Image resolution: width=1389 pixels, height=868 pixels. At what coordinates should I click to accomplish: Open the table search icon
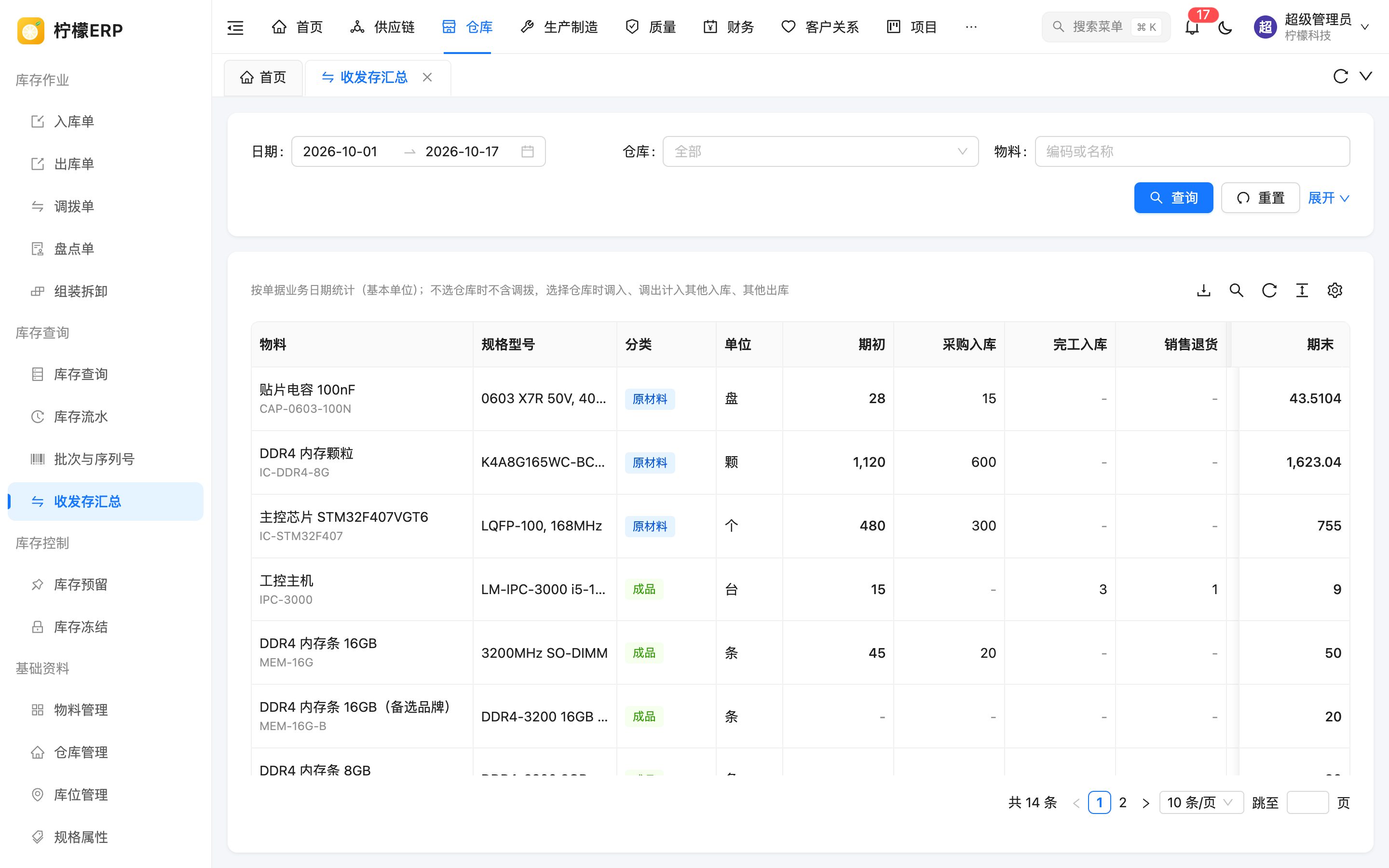pos(1236,290)
